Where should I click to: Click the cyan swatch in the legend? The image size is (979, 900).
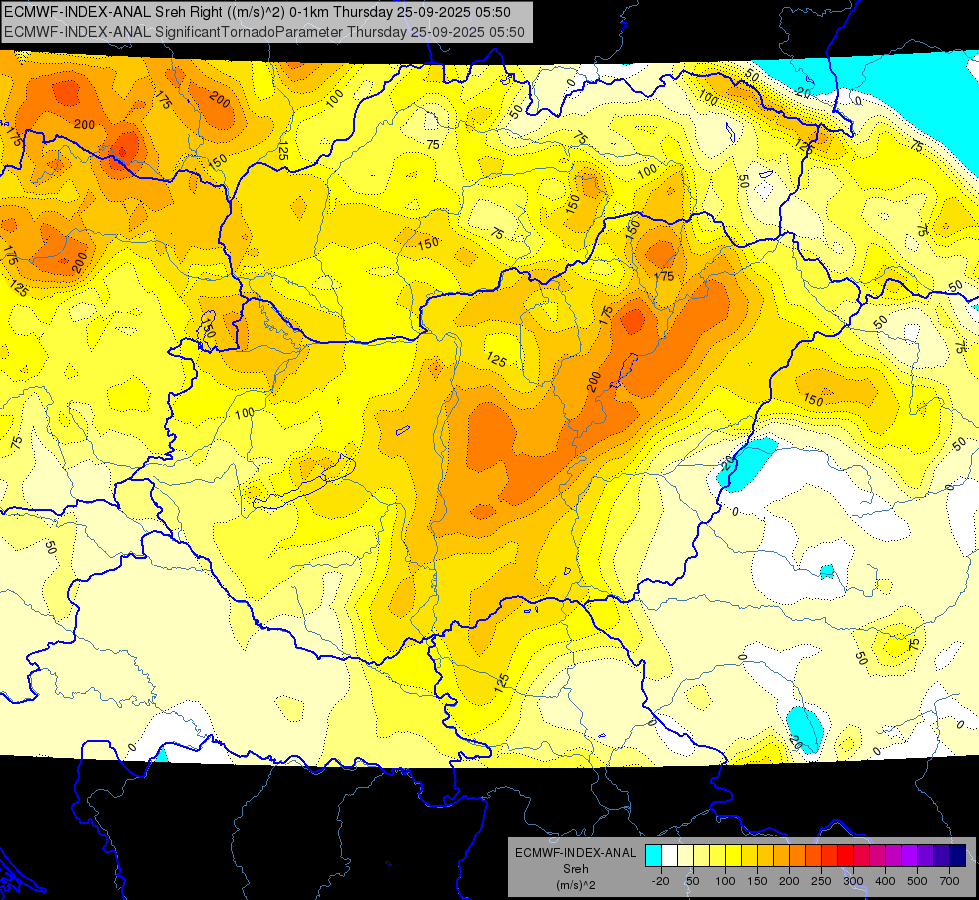point(654,856)
